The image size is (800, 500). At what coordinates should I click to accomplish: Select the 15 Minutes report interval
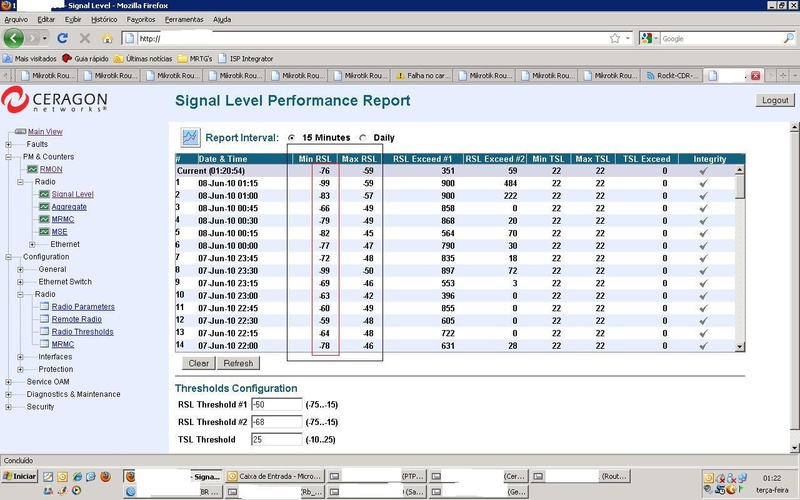291,138
